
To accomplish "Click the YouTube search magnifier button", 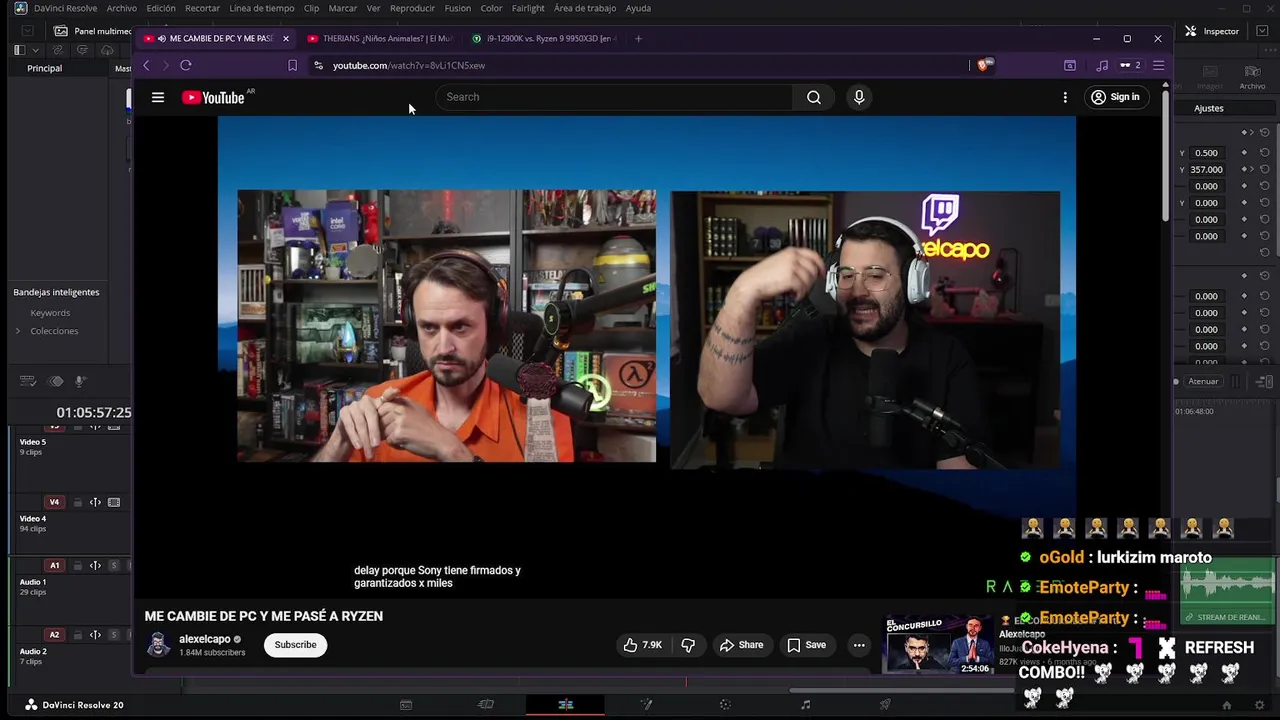I will click(814, 97).
